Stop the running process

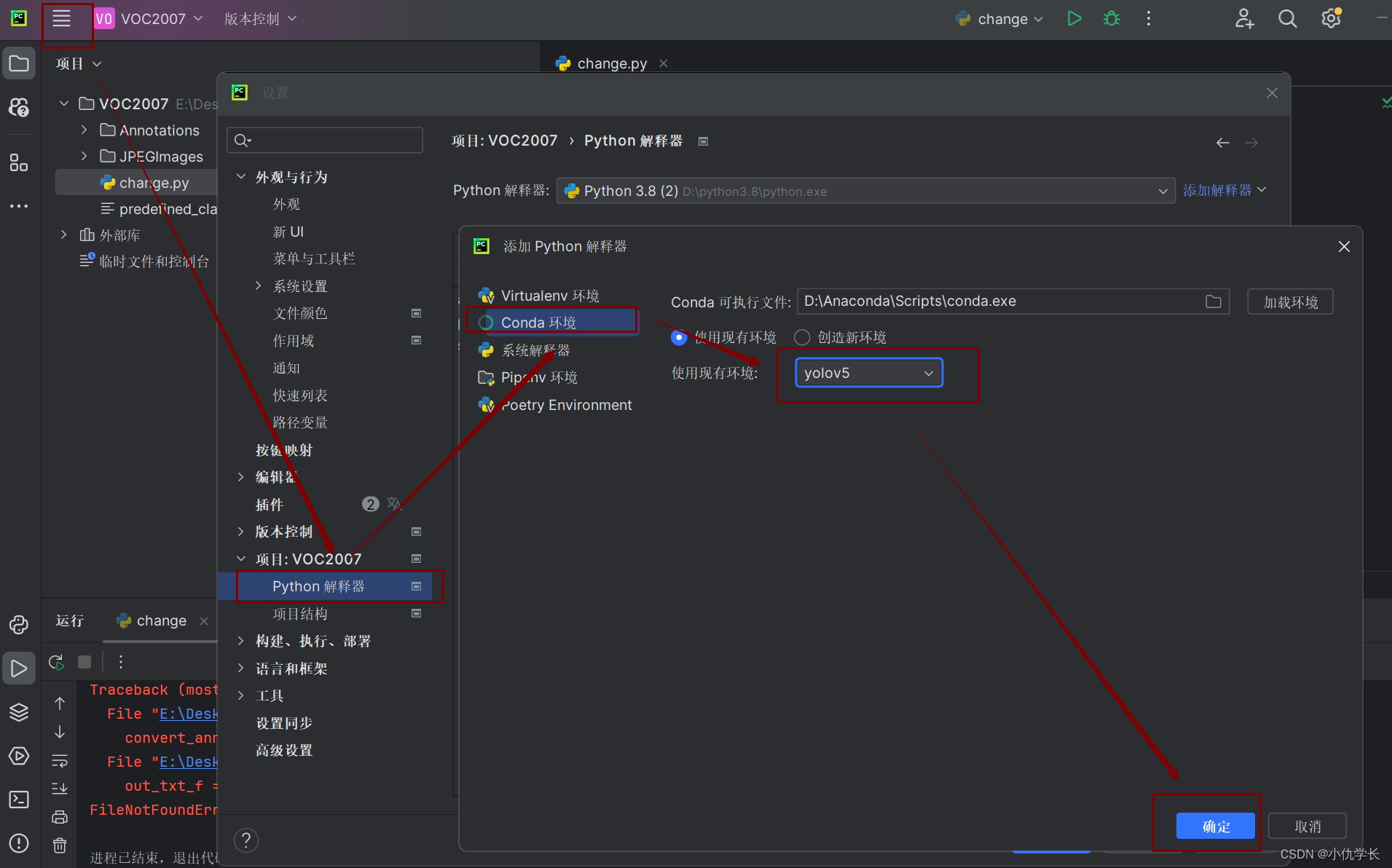click(x=84, y=662)
